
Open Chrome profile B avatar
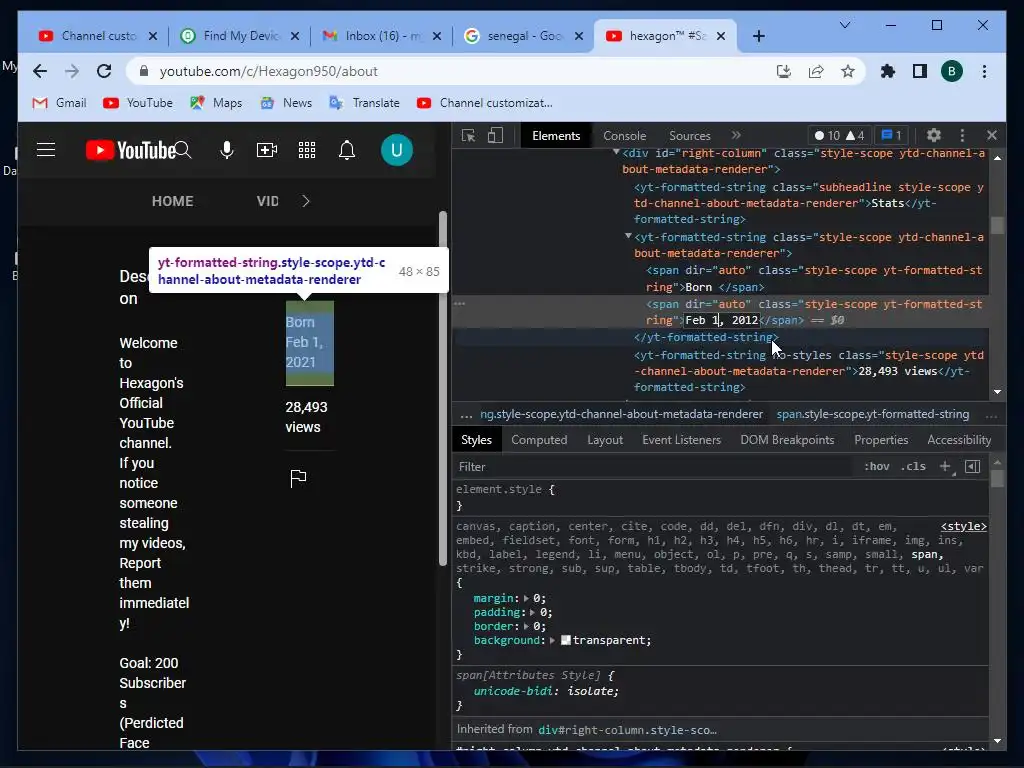click(952, 71)
